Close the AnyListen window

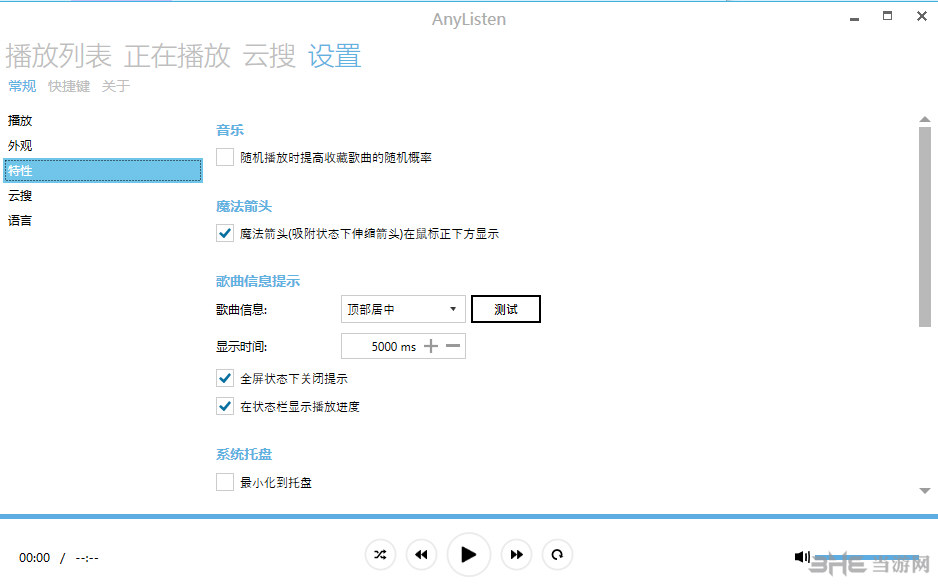tap(922, 16)
